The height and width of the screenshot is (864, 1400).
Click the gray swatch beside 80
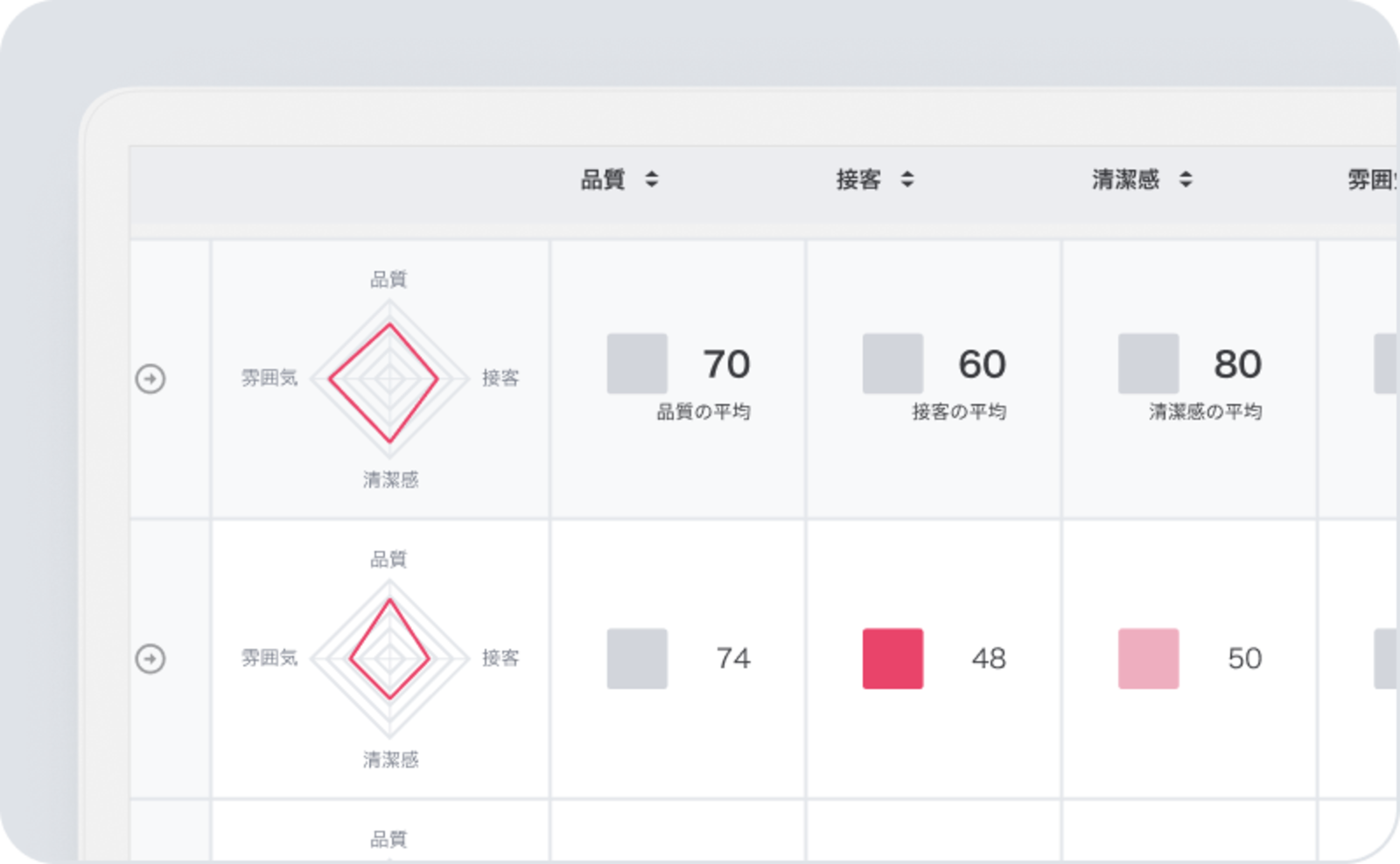[x=1148, y=363]
